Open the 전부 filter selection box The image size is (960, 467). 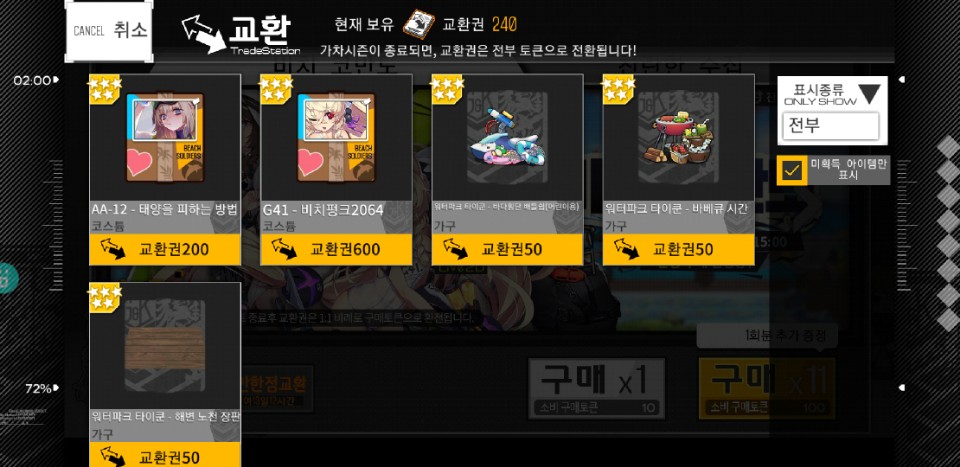tap(831, 126)
